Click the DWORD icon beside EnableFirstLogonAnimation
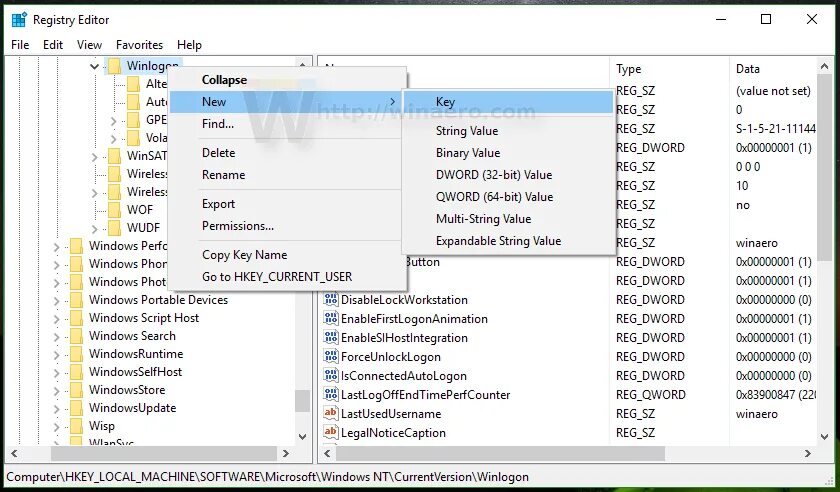Image resolution: width=840 pixels, height=492 pixels. point(331,318)
